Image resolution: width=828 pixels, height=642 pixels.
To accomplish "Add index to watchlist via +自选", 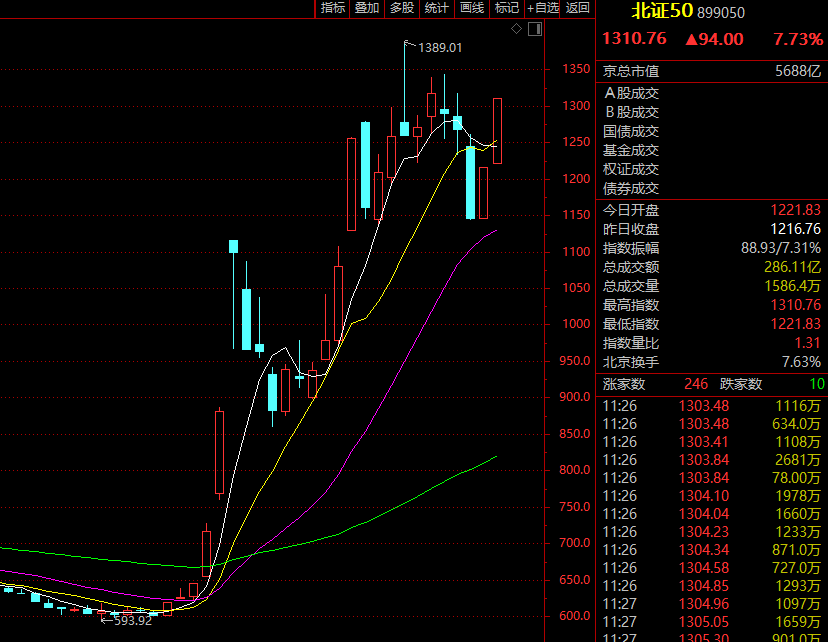I will [x=542, y=8].
